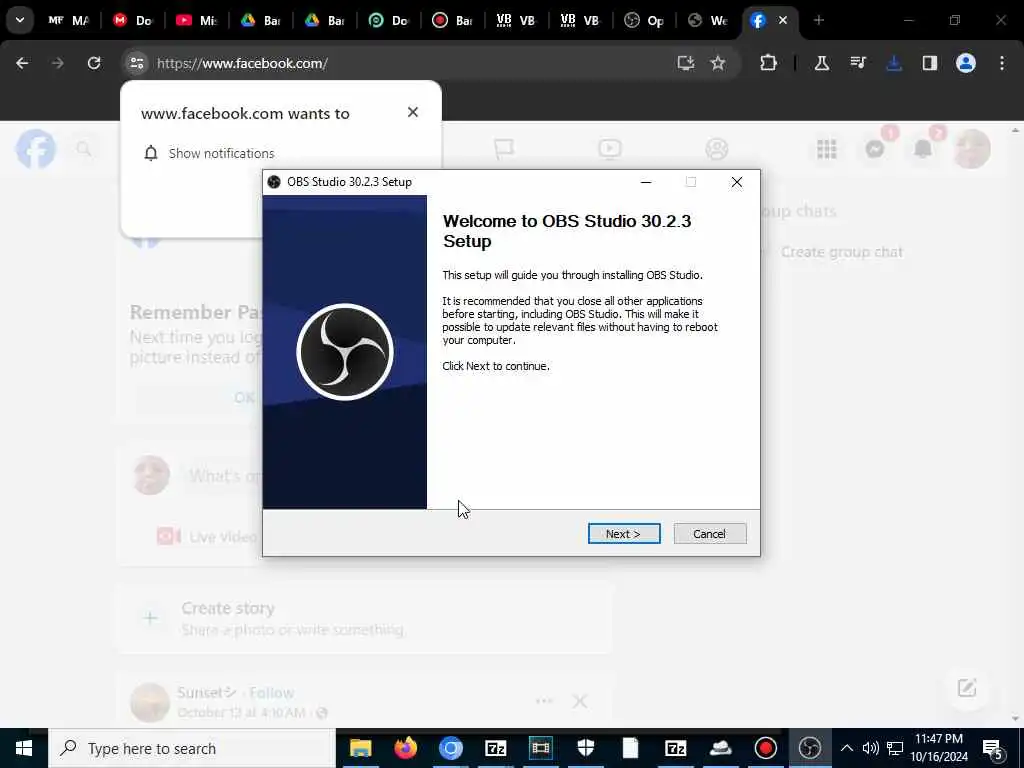The image size is (1024, 768).
Task: Switch to the first MA tab
Action: tap(69, 20)
